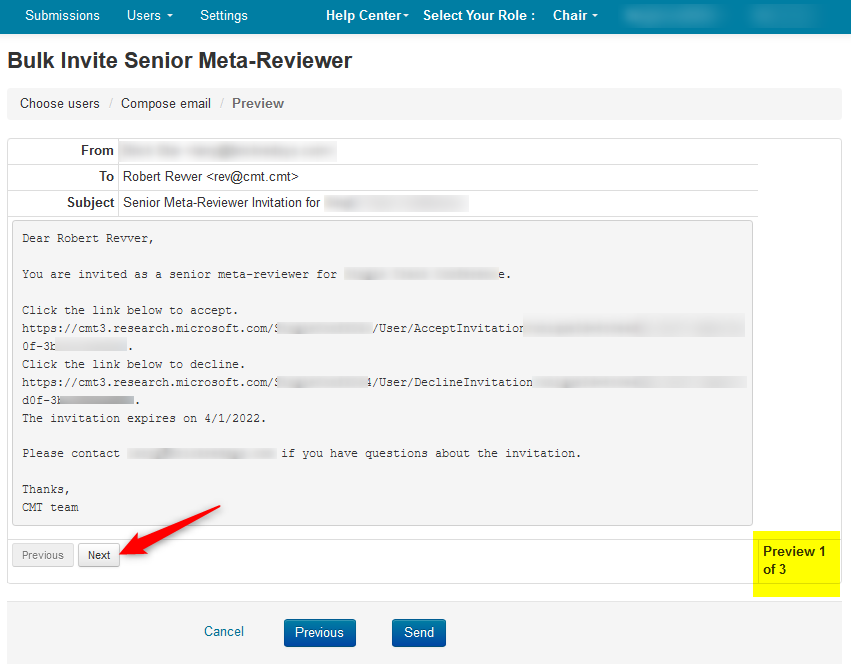Image resolution: width=851 pixels, height=669 pixels.
Task: Click the 'Please contact' line in email body
Action: pos(301,454)
